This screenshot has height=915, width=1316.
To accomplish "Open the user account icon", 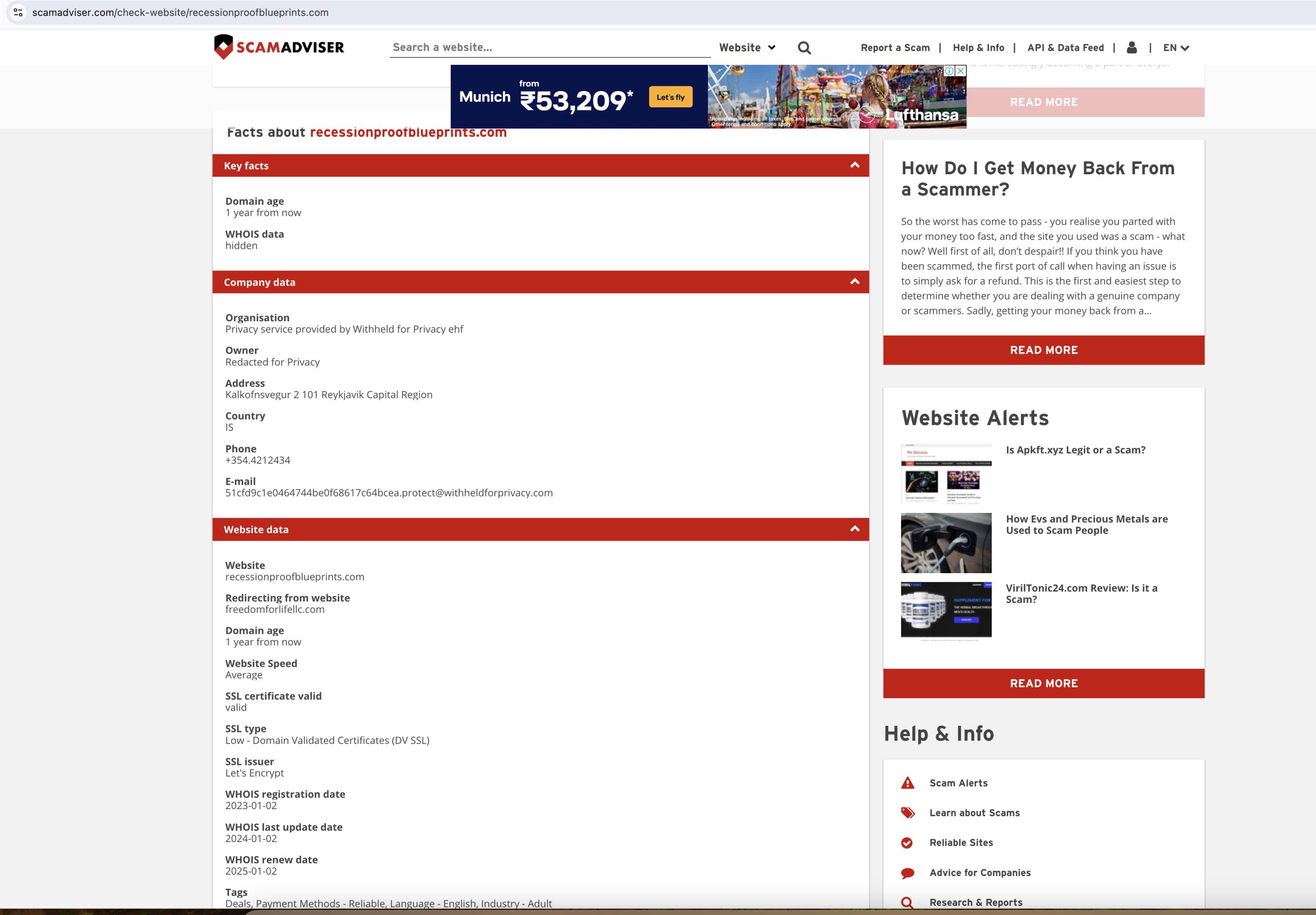I will pos(1131,47).
